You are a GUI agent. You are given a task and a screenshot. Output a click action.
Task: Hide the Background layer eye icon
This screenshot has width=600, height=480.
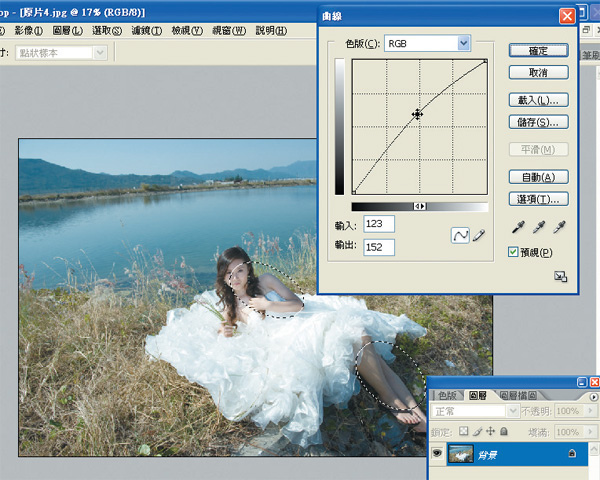437,454
